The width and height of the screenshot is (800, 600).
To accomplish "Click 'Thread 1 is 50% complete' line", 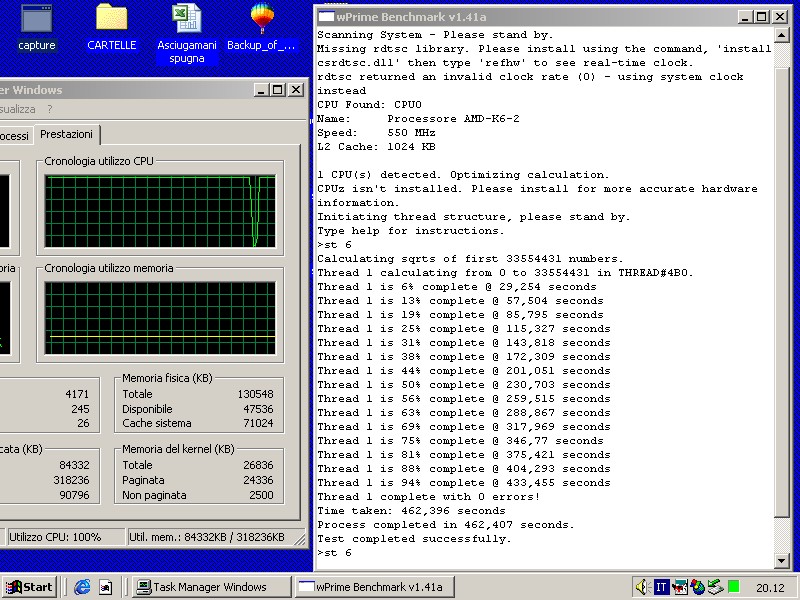I will 464,385.
